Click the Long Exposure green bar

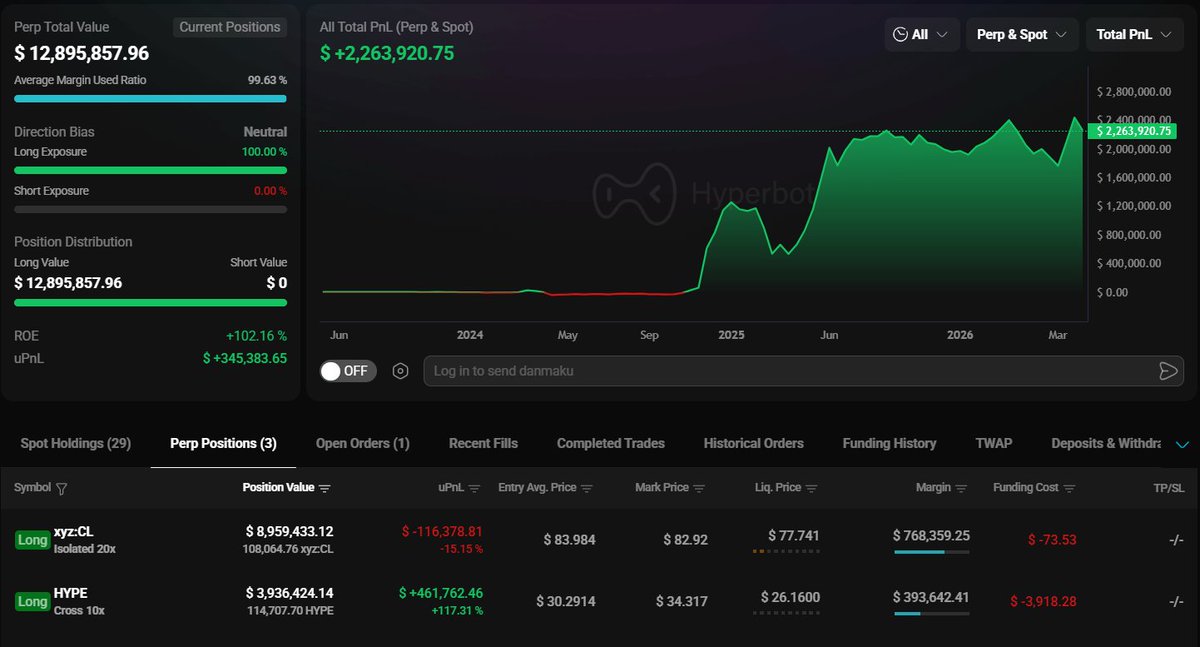150,170
